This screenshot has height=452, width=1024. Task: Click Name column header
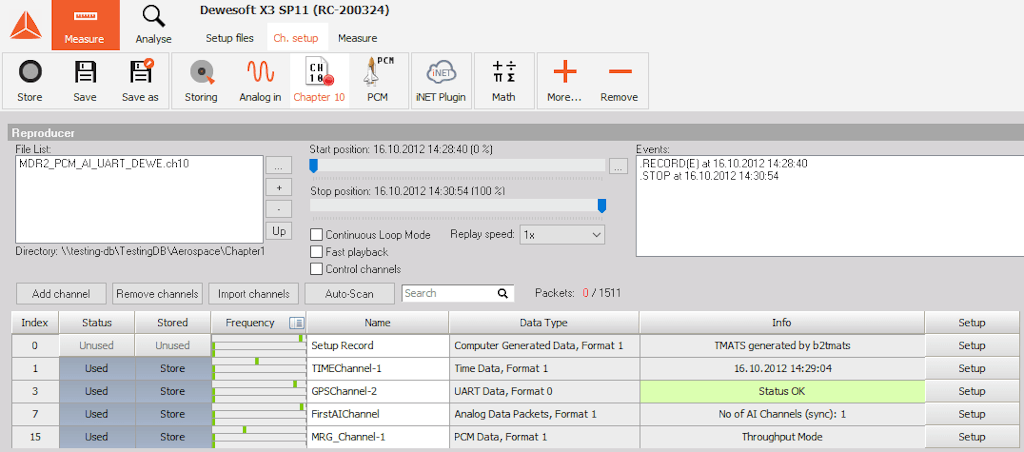click(x=377, y=323)
